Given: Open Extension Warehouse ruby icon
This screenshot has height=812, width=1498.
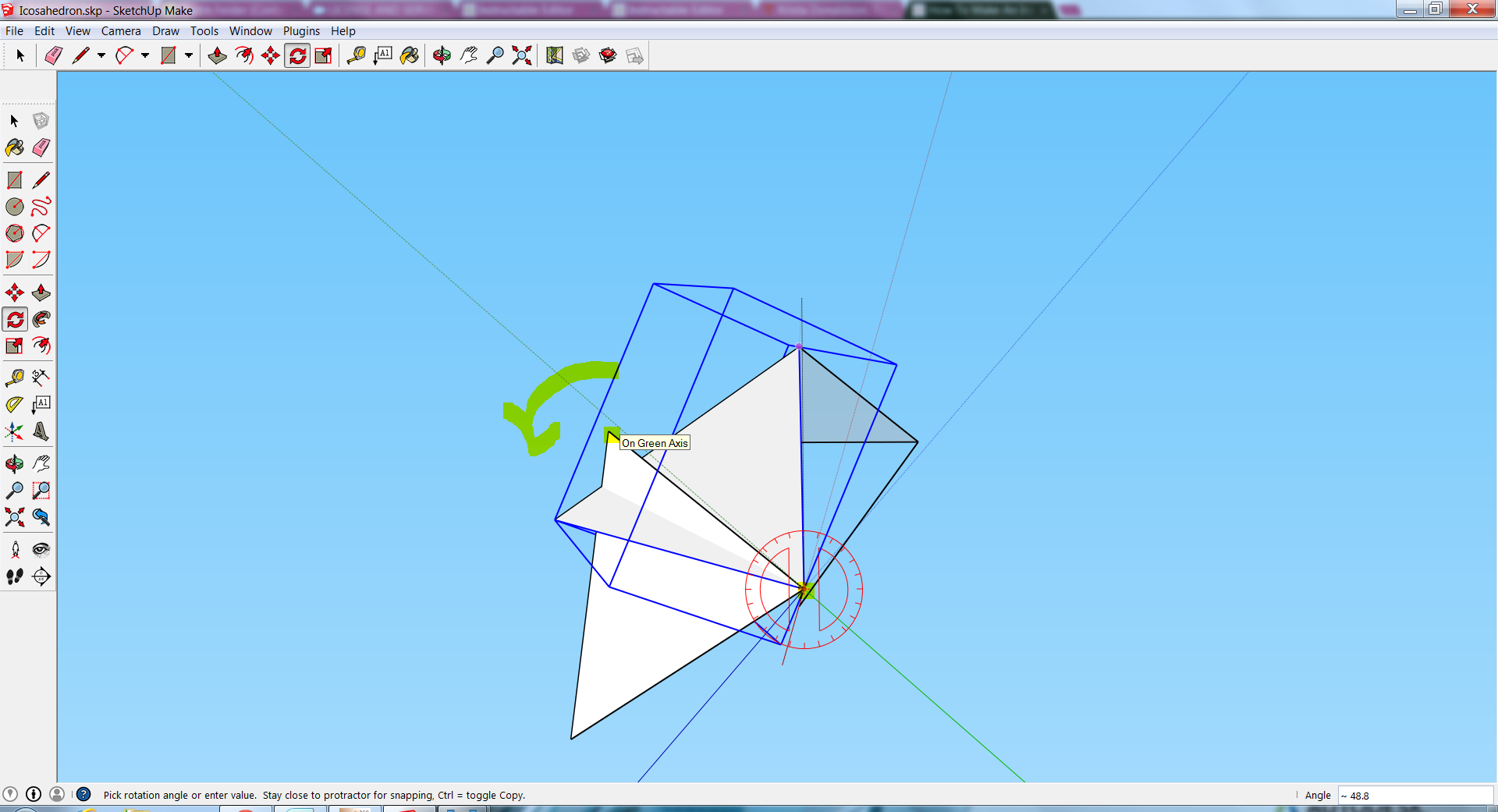Looking at the screenshot, I should tap(608, 55).
